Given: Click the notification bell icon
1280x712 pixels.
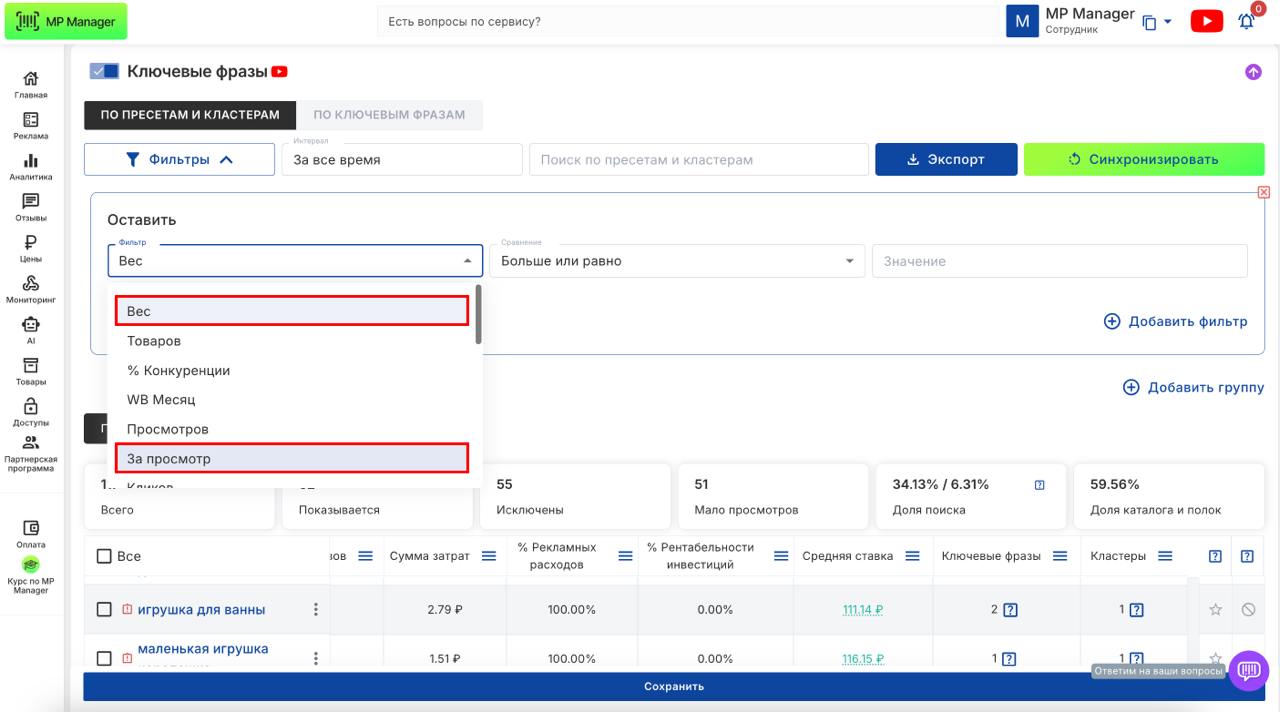Looking at the screenshot, I should click(1246, 21).
